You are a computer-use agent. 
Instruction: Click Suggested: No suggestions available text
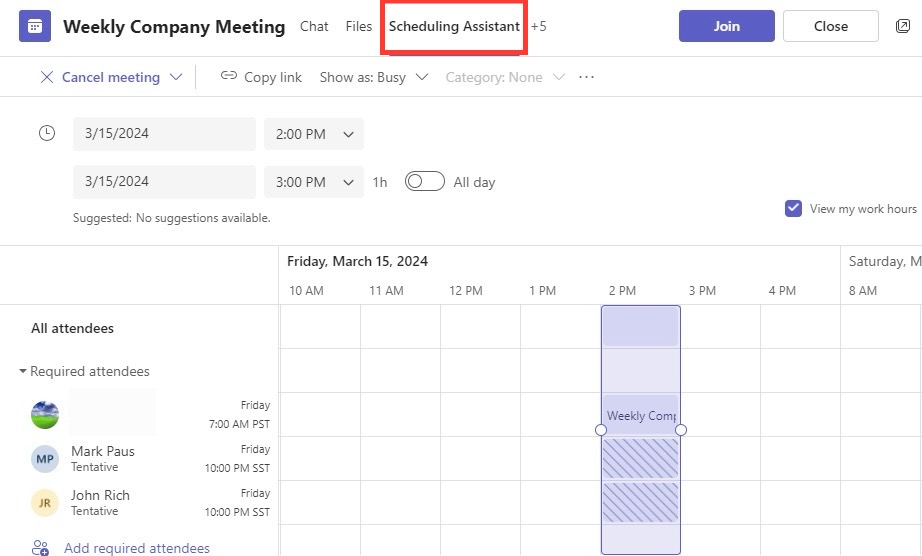(172, 218)
